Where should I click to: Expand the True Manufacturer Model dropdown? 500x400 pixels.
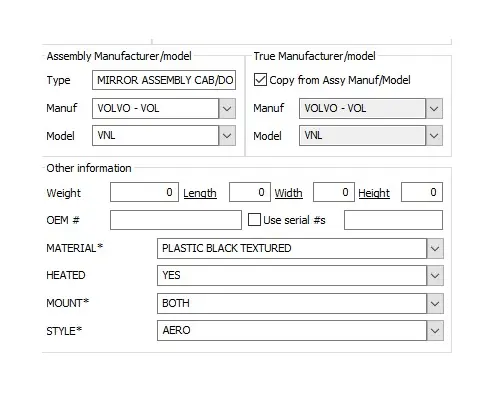pos(434,136)
